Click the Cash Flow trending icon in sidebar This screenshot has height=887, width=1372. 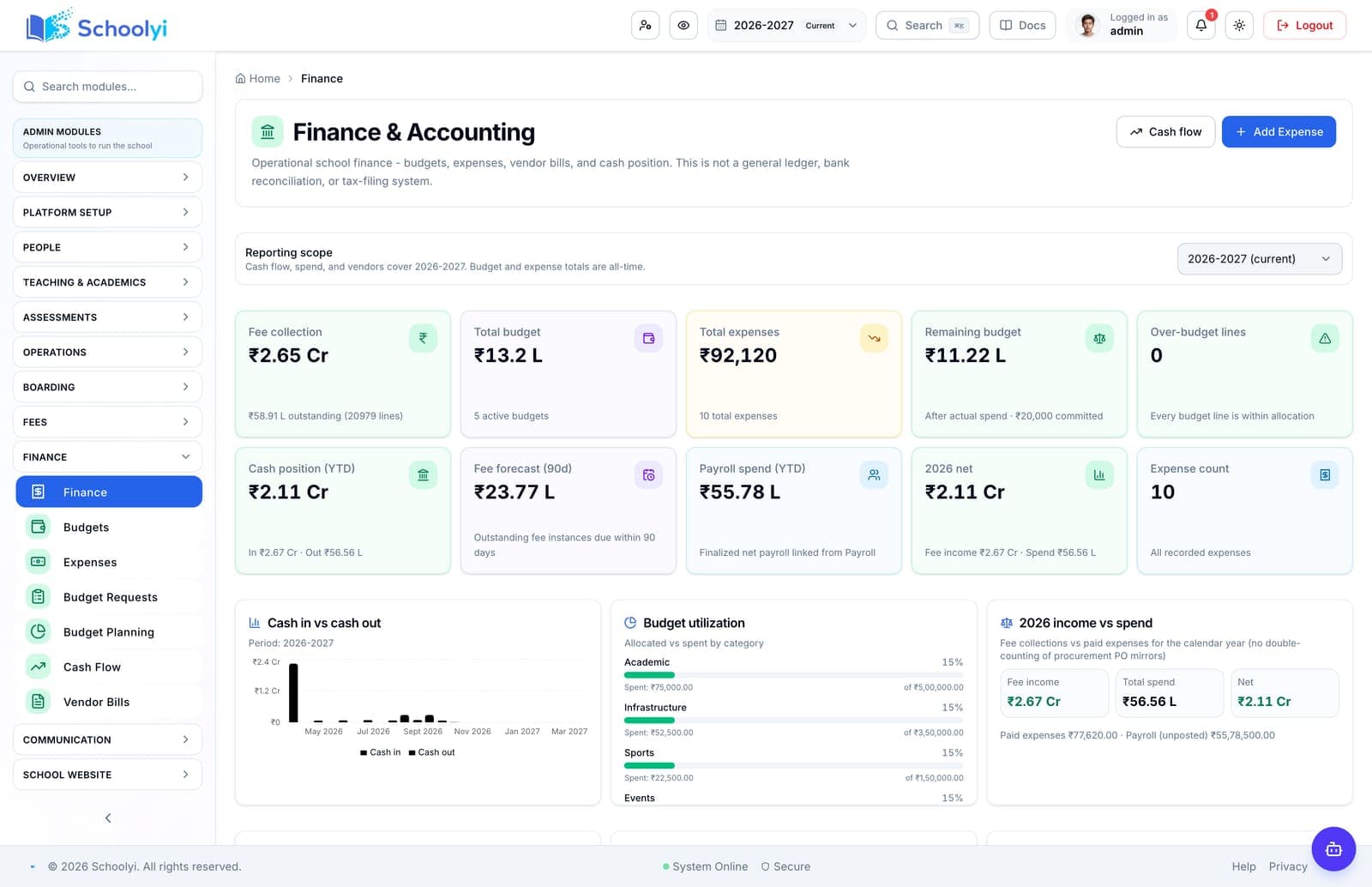click(38, 667)
